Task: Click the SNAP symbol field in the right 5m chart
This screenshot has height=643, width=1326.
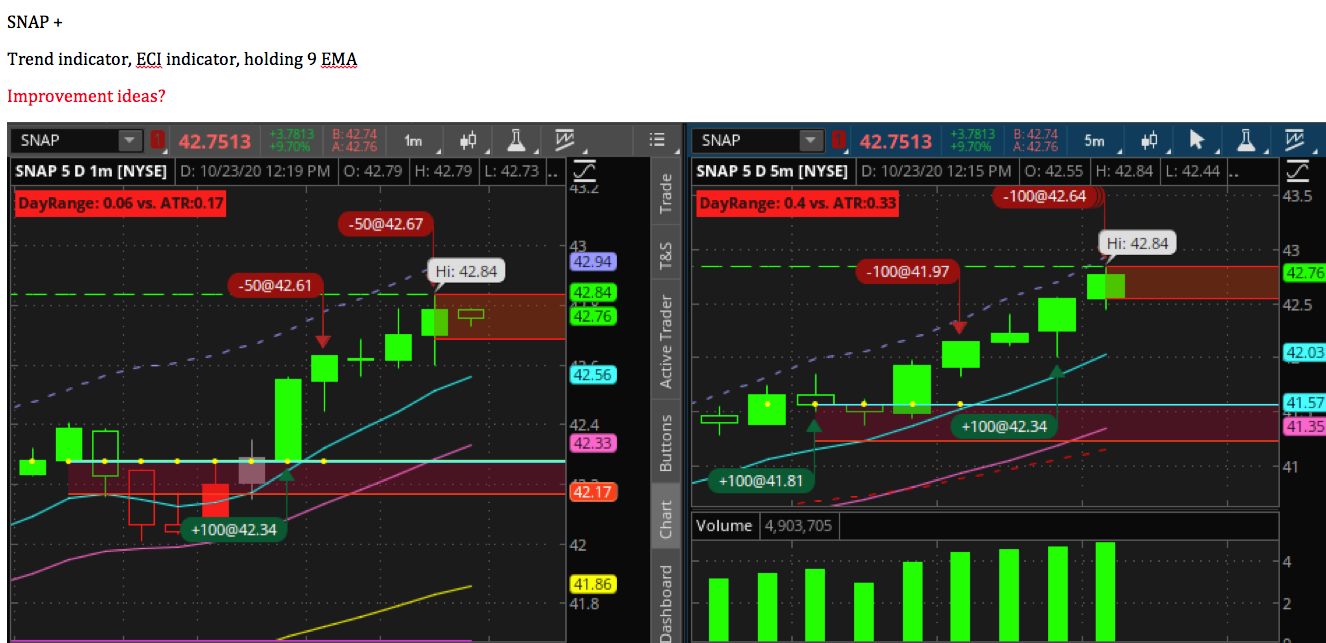Action: [x=747, y=141]
